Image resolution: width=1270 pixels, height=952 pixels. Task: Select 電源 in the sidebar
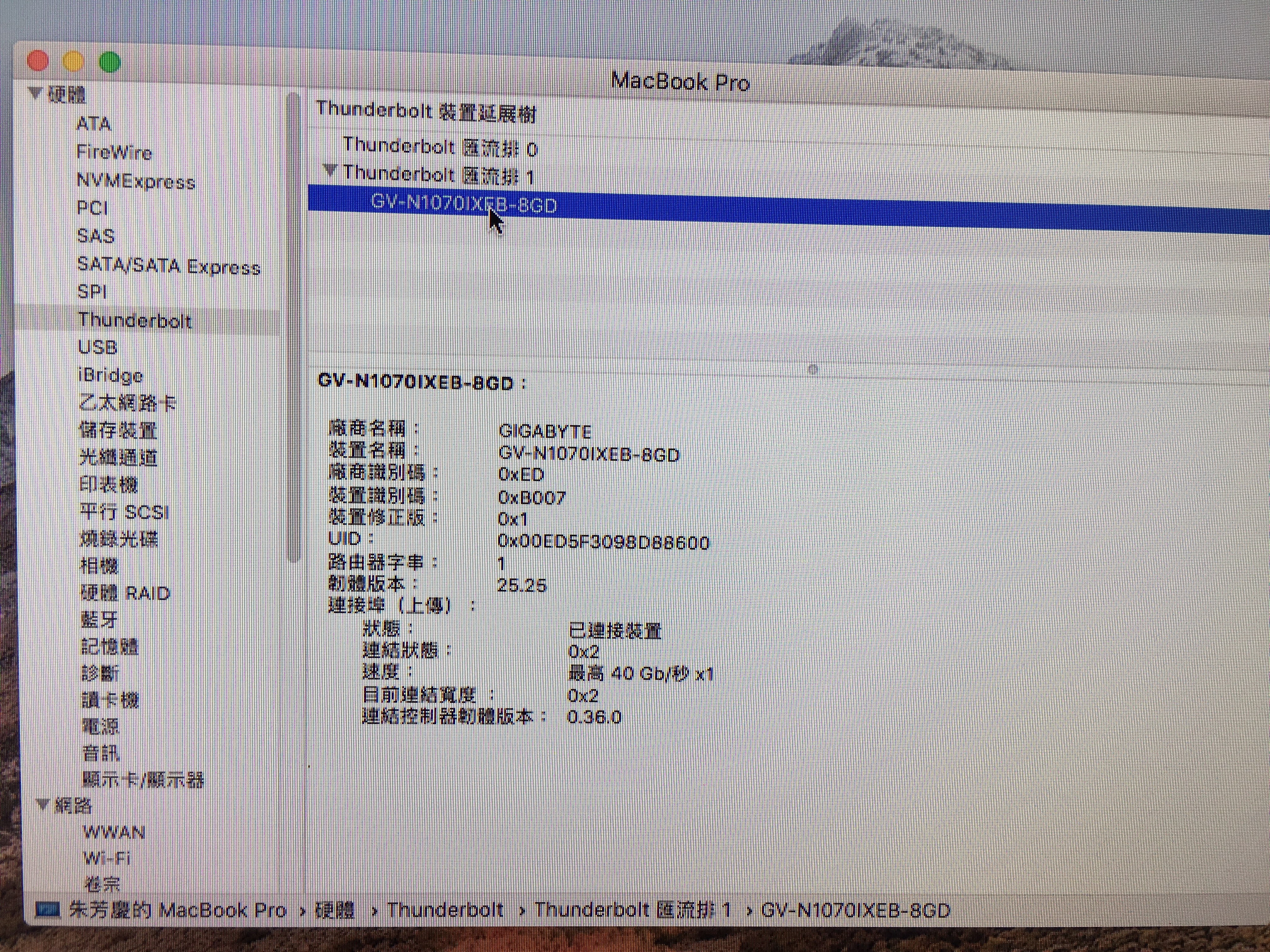(100, 727)
